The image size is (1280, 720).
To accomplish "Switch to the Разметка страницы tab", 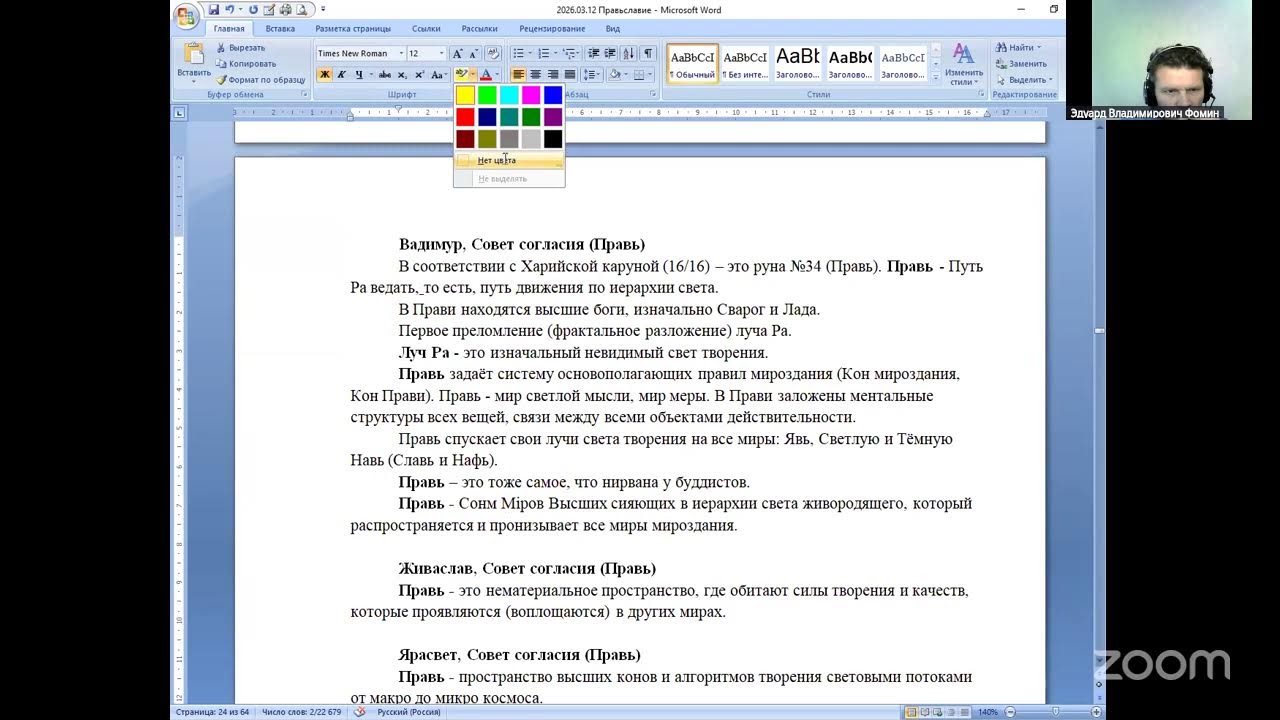I will 353,29.
